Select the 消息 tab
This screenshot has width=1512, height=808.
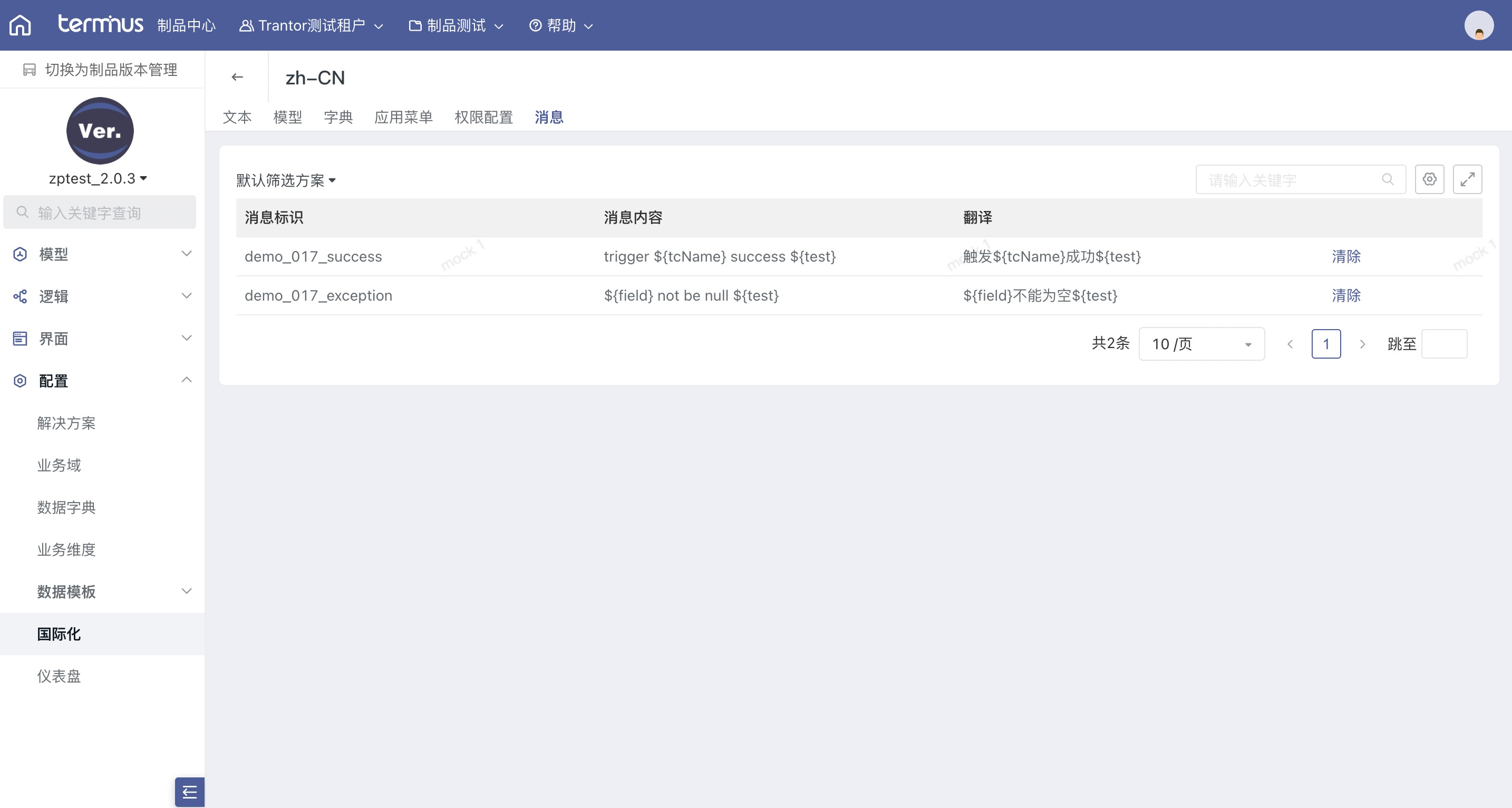coord(549,117)
